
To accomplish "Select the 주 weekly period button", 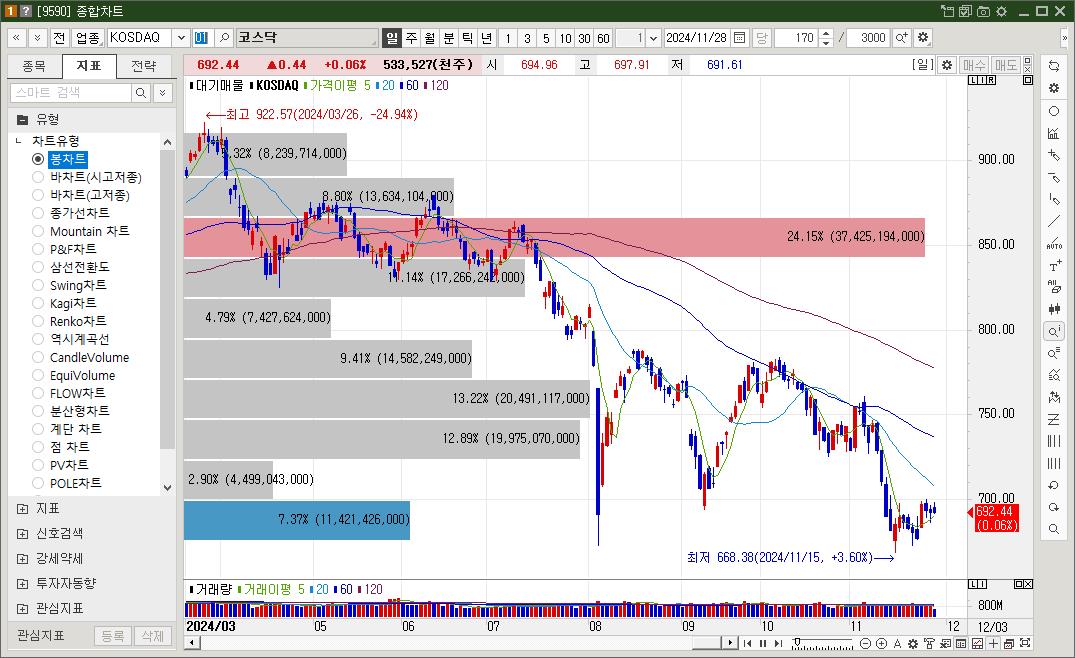I will click(411, 38).
